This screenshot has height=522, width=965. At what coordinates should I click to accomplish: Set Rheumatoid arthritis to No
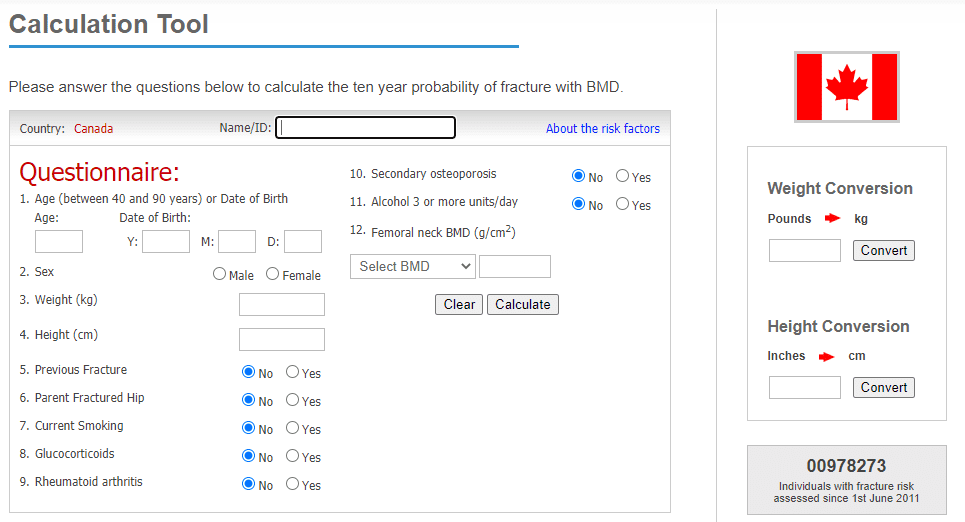pyautogui.click(x=249, y=484)
